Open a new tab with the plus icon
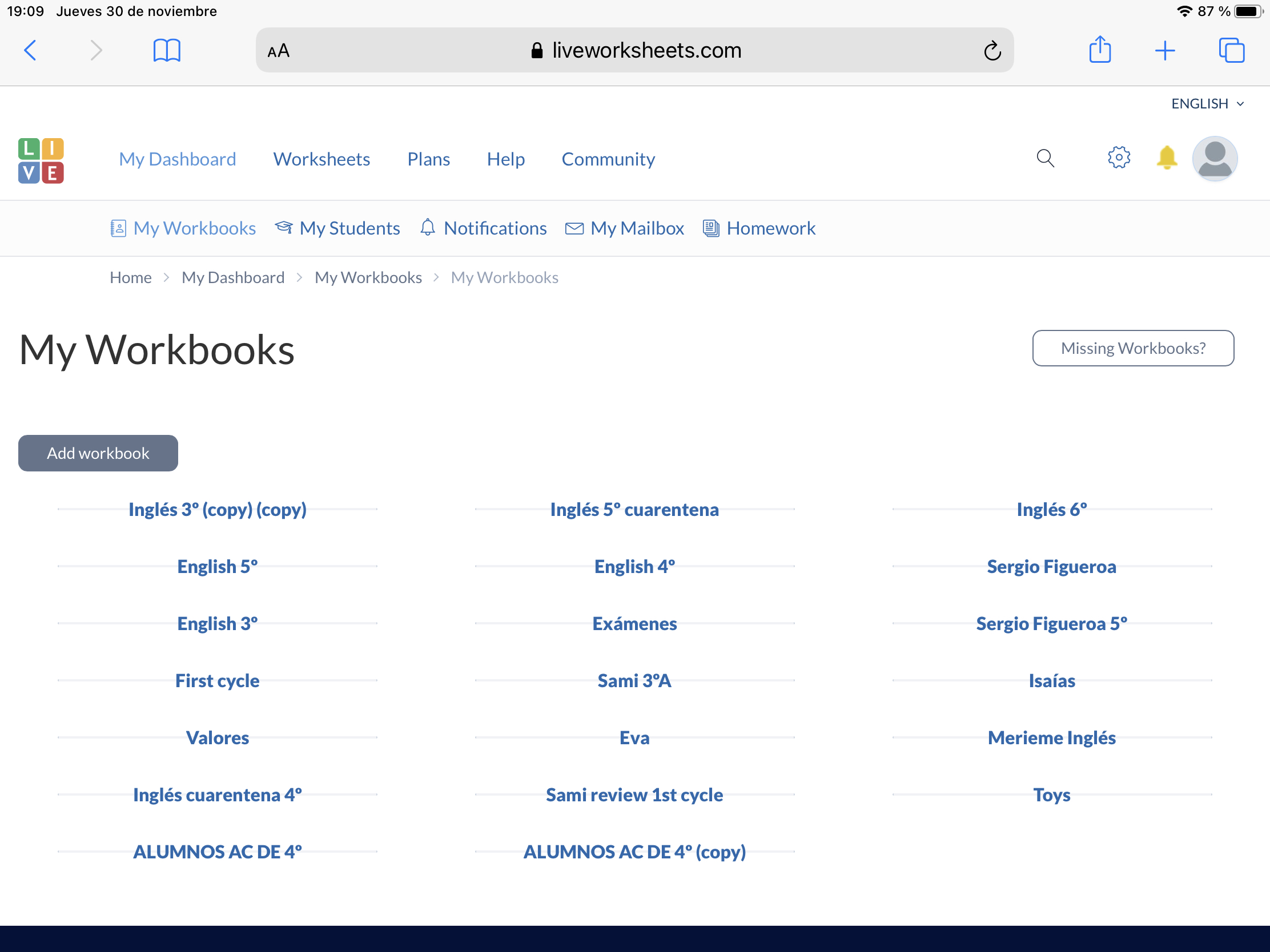Viewport: 1270px width, 952px height. pos(1164,50)
